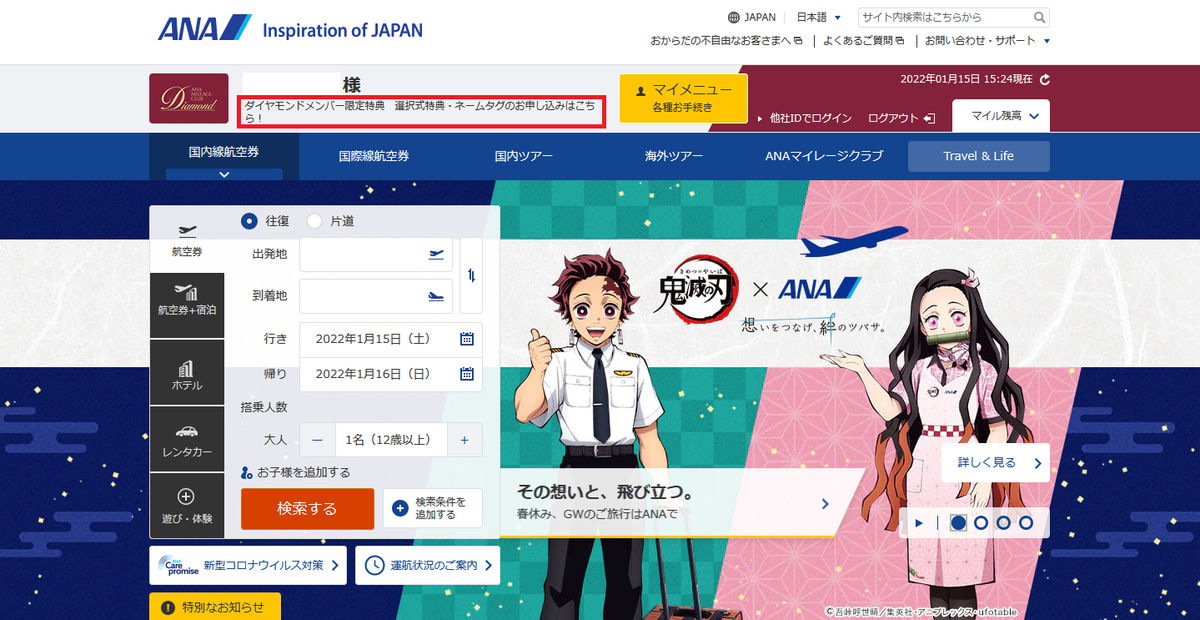
Task: Select the 遊び・体験 plus side tab
Action: [x=187, y=506]
